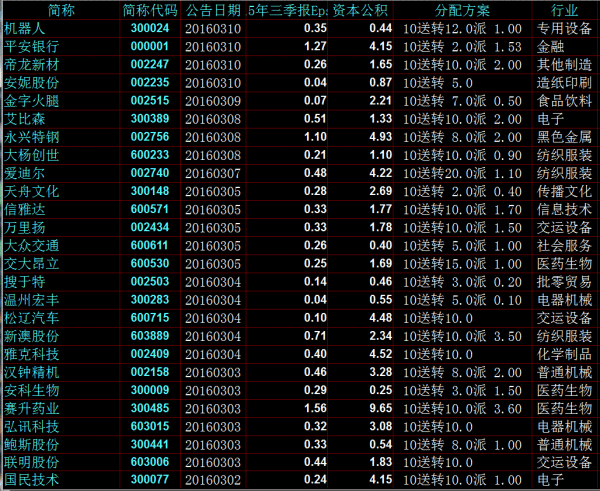The height and width of the screenshot is (491, 600).
Task: Select stock name 鲍斯股份
Action: 31,444
